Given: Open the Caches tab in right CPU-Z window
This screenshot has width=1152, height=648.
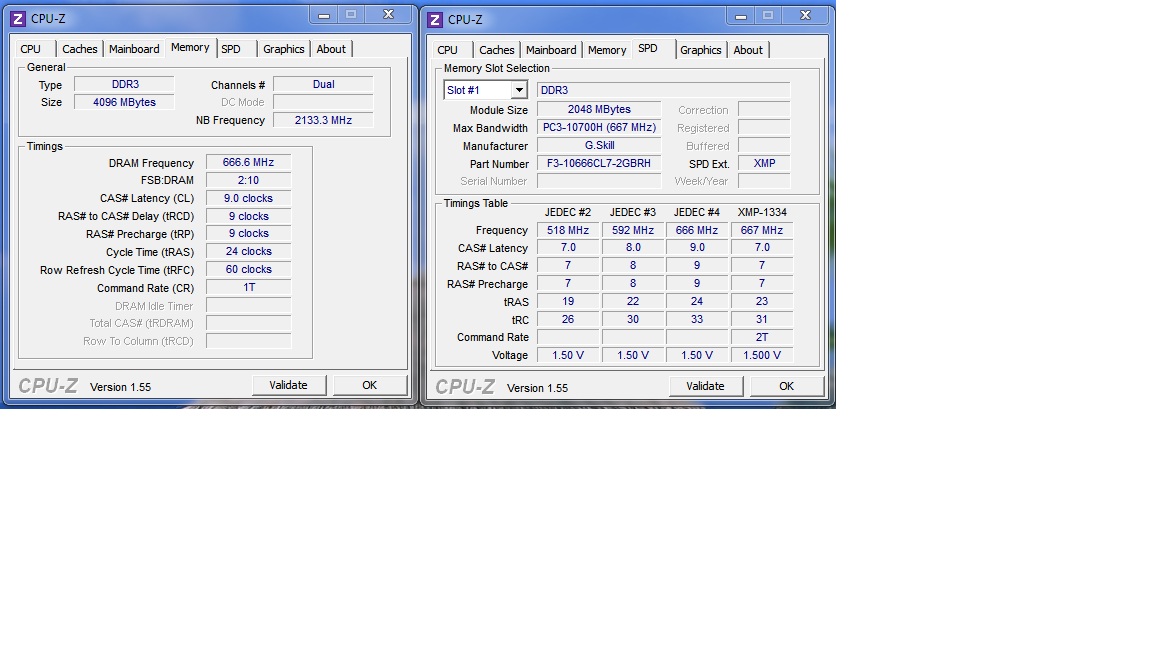Looking at the screenshot, I should coord(497,50).
